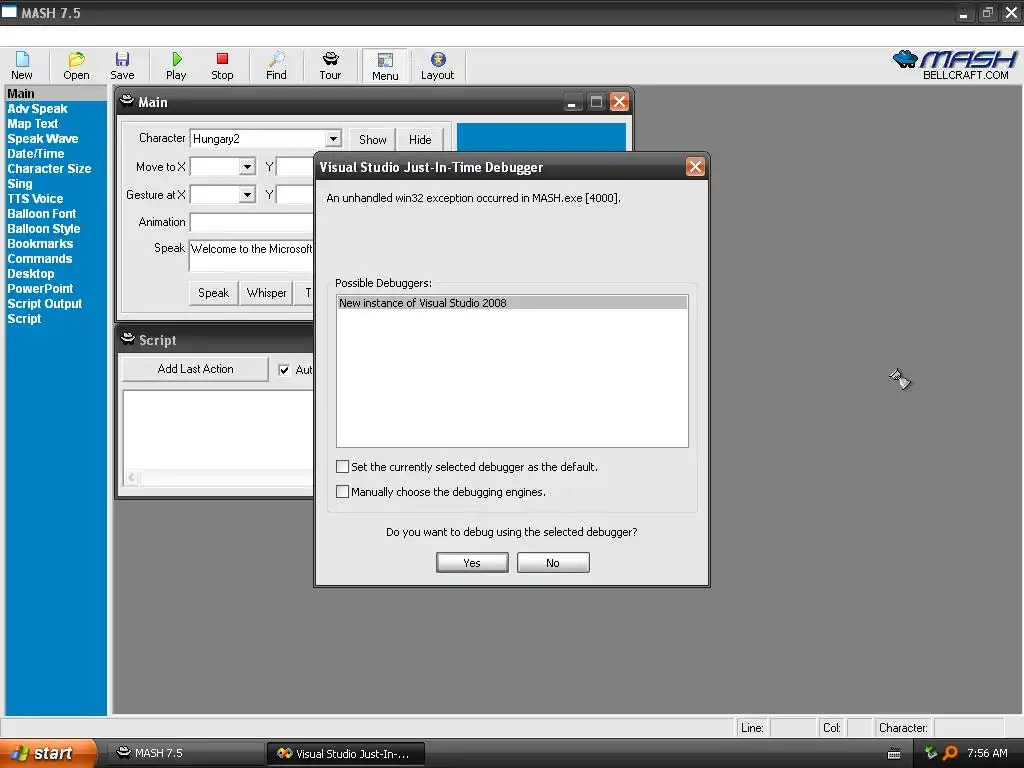Click the orange magnifier tray icon
Viewport: 1024px width, 768px height.
950,754
